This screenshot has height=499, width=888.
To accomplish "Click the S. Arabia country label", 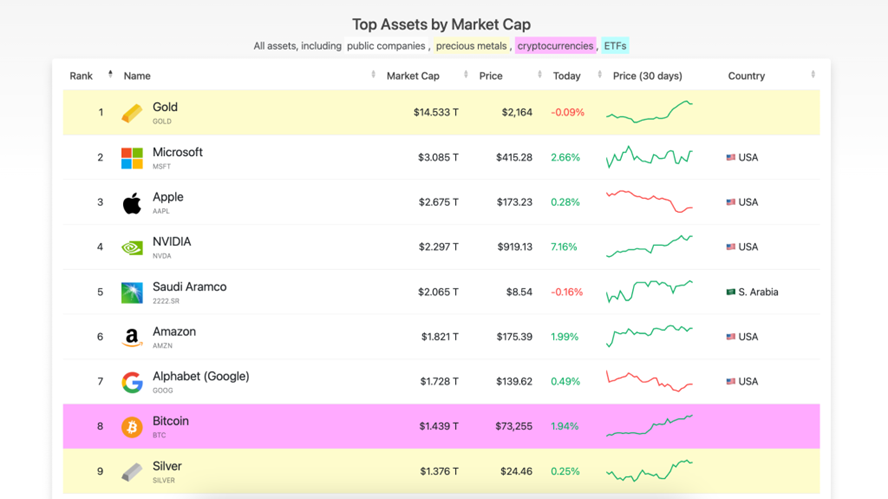I will pyautogui.click(x=758, y=292).
